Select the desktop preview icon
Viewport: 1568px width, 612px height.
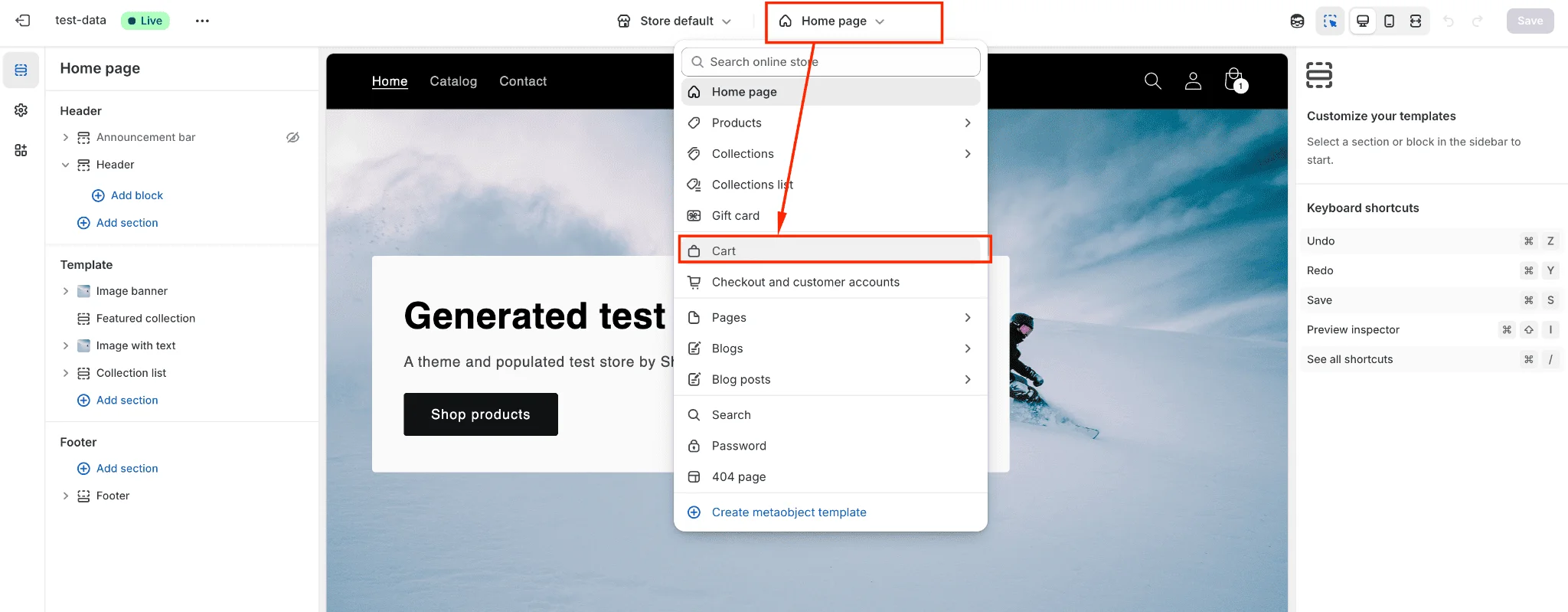(1363, 21)
